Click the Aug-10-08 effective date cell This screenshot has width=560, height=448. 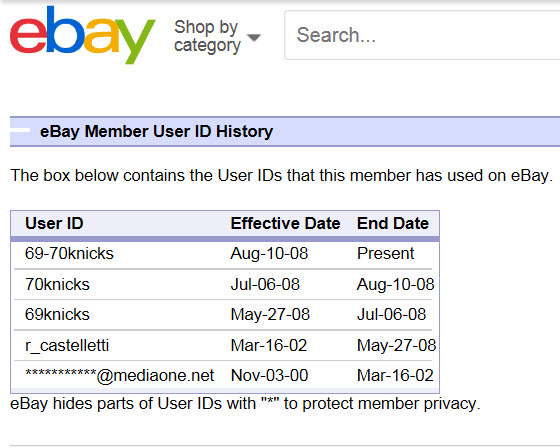(x=269, y=254)
